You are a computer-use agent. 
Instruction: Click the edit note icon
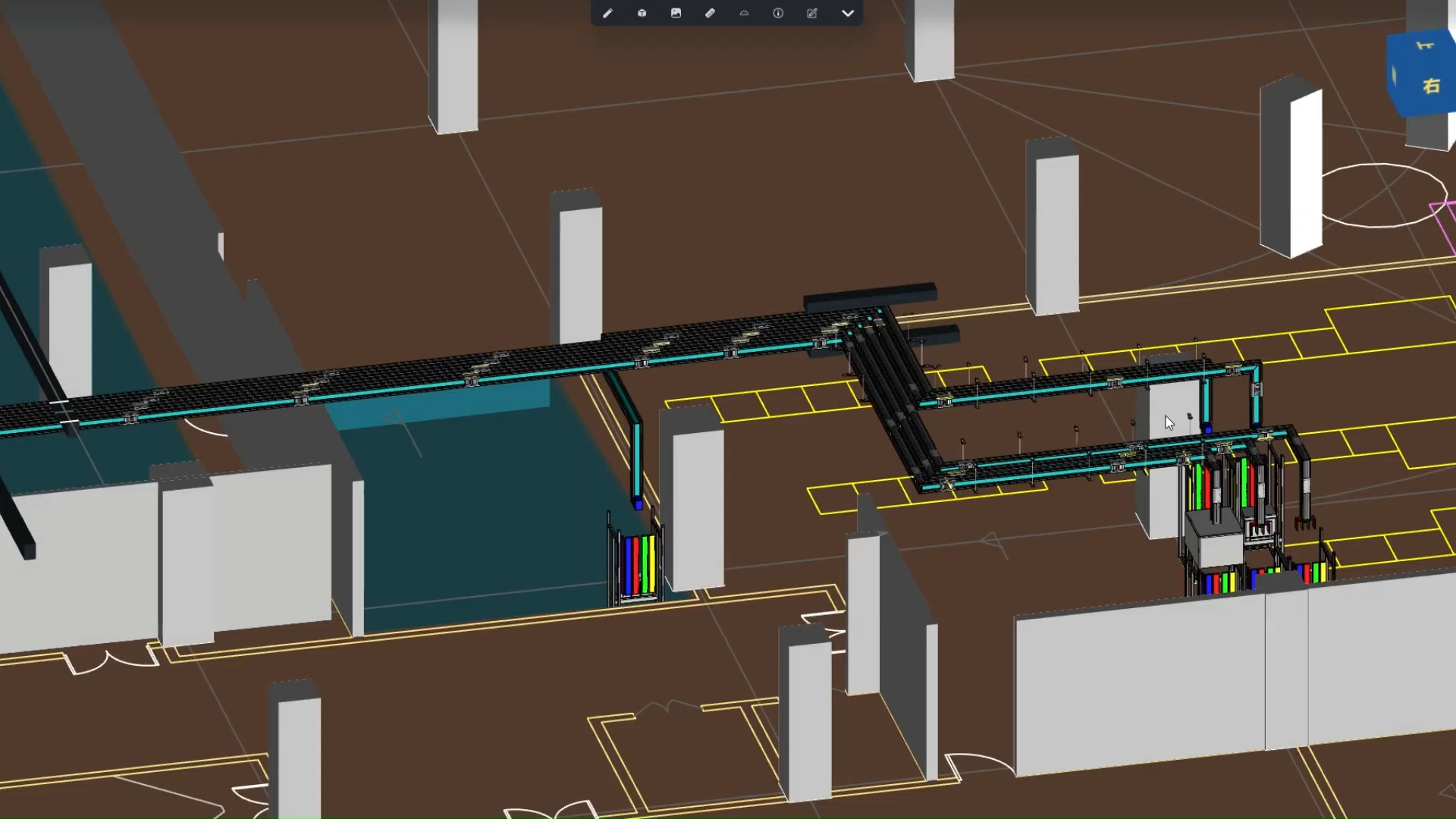point(812,13)
